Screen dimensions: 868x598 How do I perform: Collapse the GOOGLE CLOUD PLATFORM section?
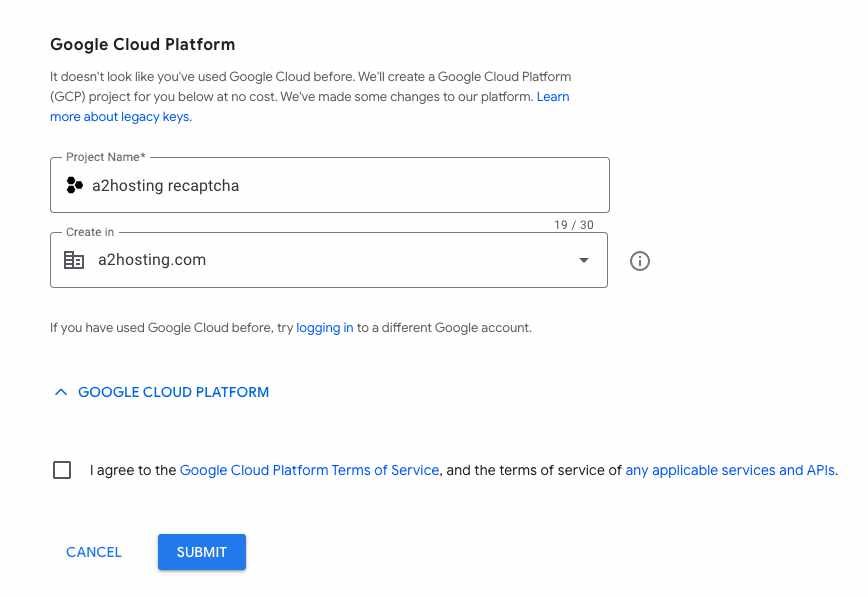point(173,393)
